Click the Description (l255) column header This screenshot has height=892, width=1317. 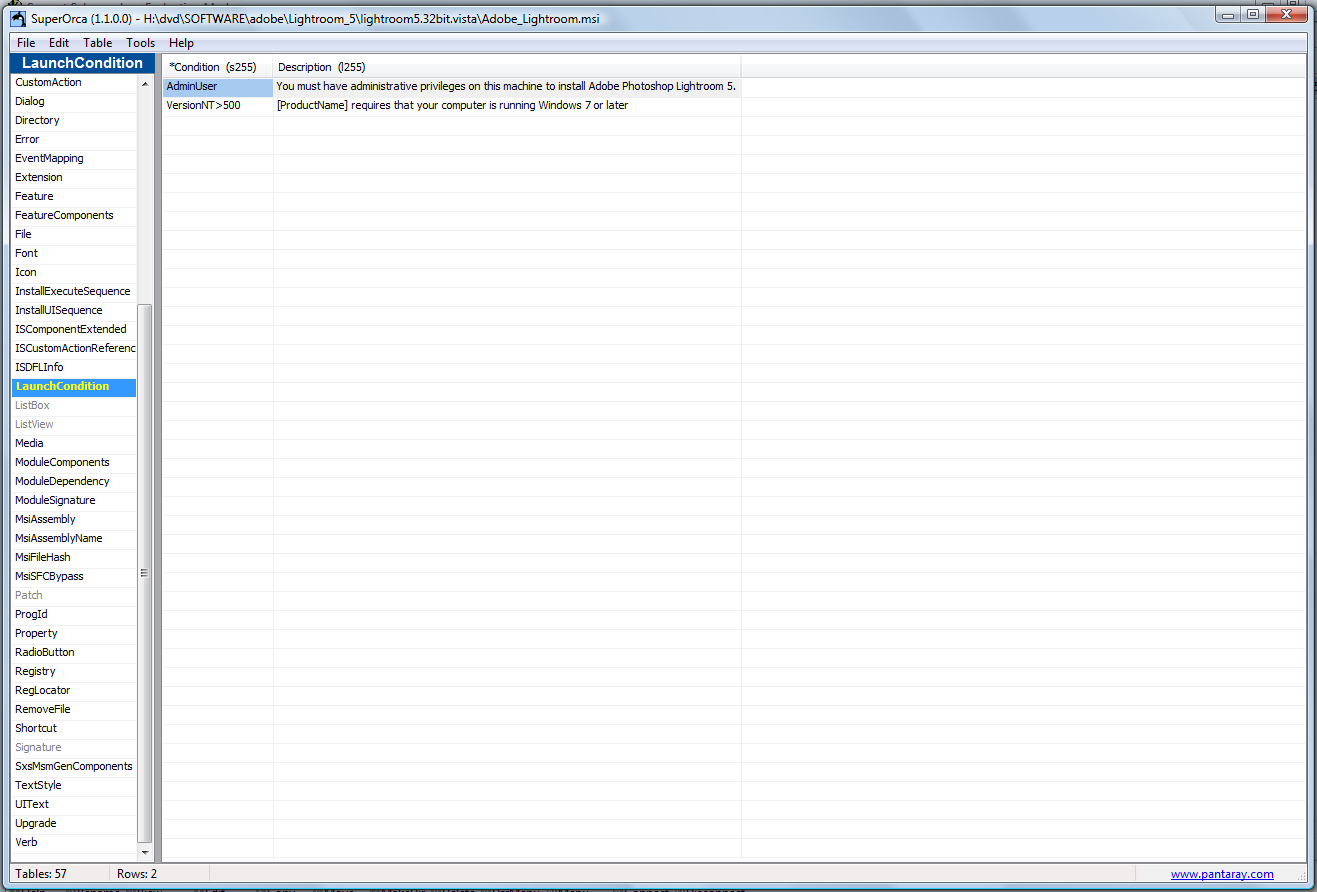click(507, 67)
